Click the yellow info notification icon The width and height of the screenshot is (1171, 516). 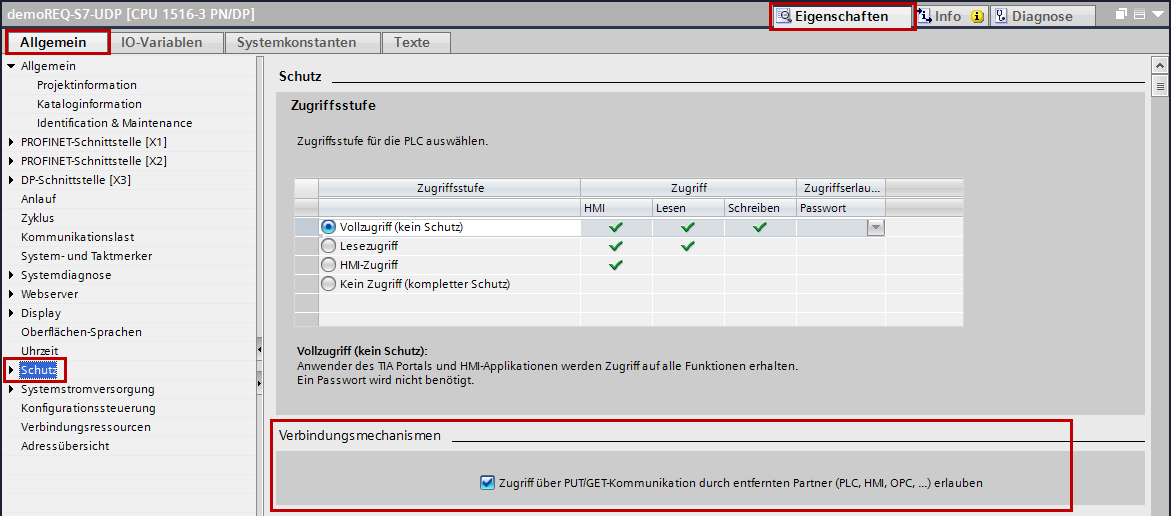(x=976, y=16)
